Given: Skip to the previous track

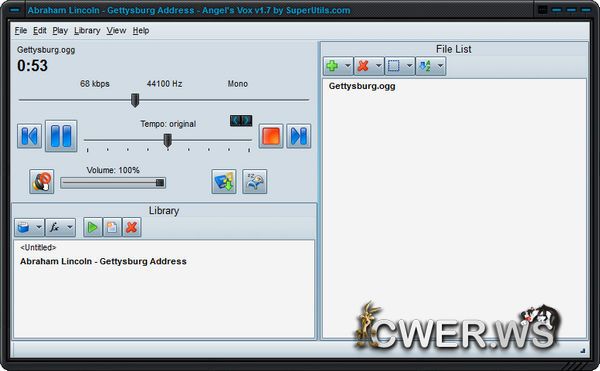Looking at the screenshot, I should (x=29, y=136).
